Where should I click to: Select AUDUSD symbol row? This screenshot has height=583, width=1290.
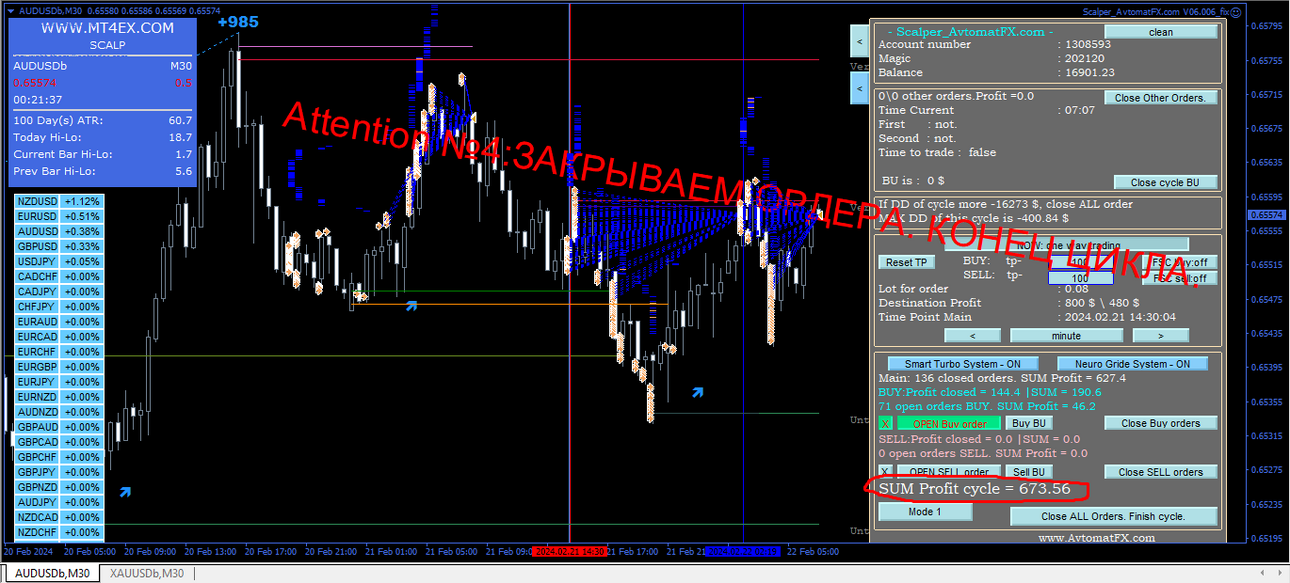[59, 231]
